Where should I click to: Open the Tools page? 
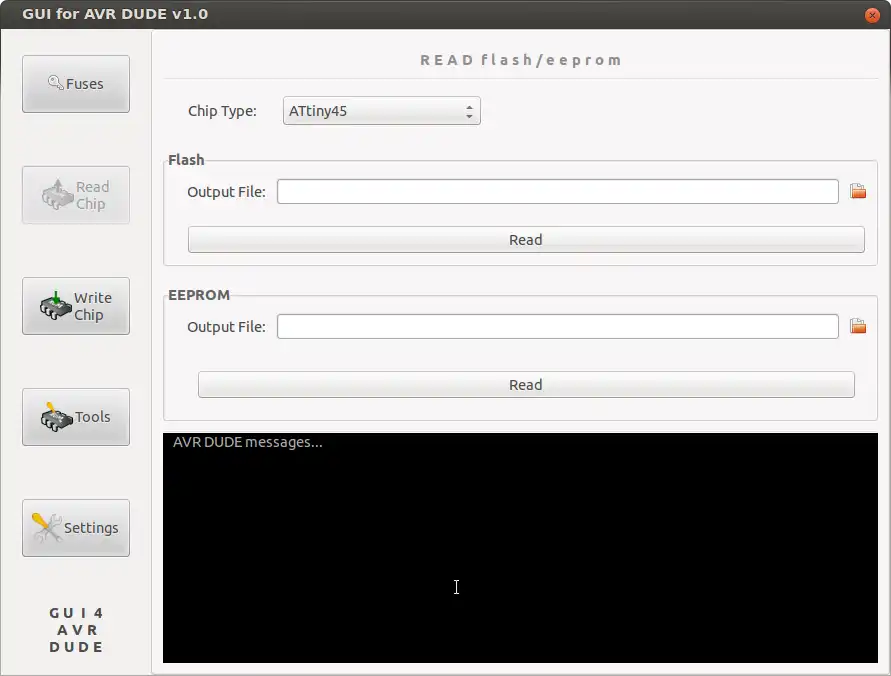[x=76, y=417]
